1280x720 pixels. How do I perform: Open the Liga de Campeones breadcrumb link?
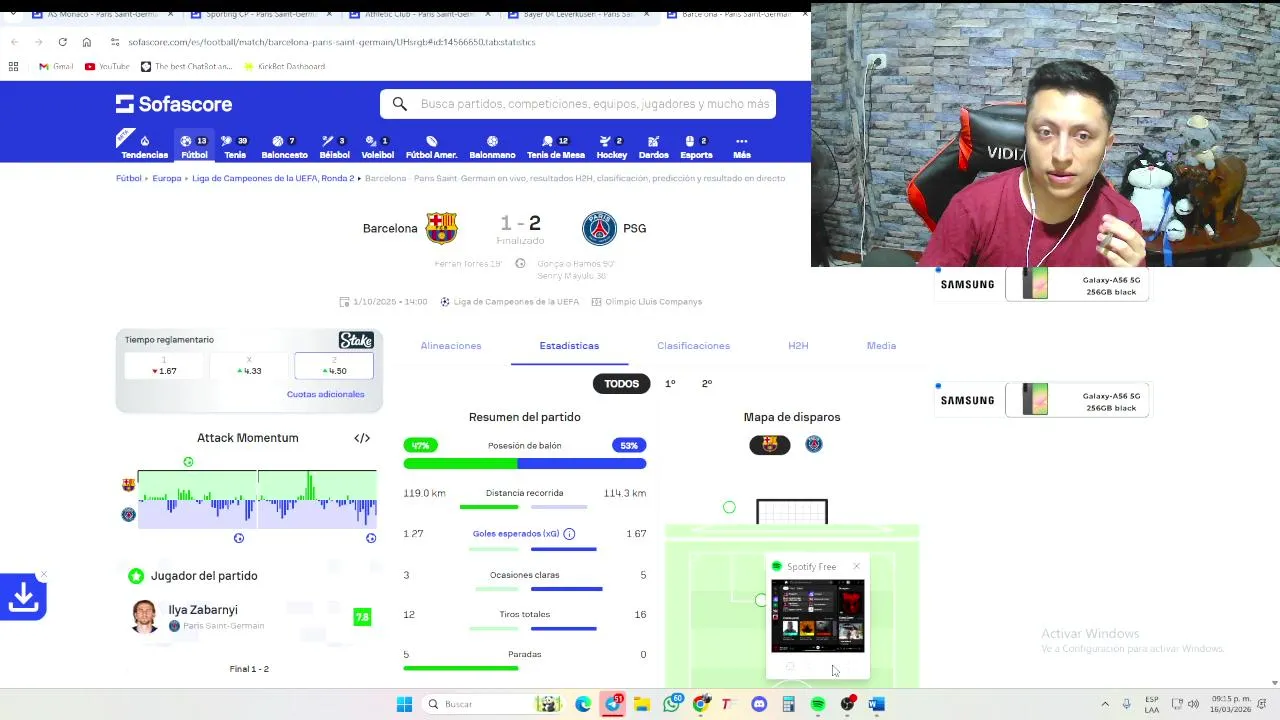tap(273, 178)
